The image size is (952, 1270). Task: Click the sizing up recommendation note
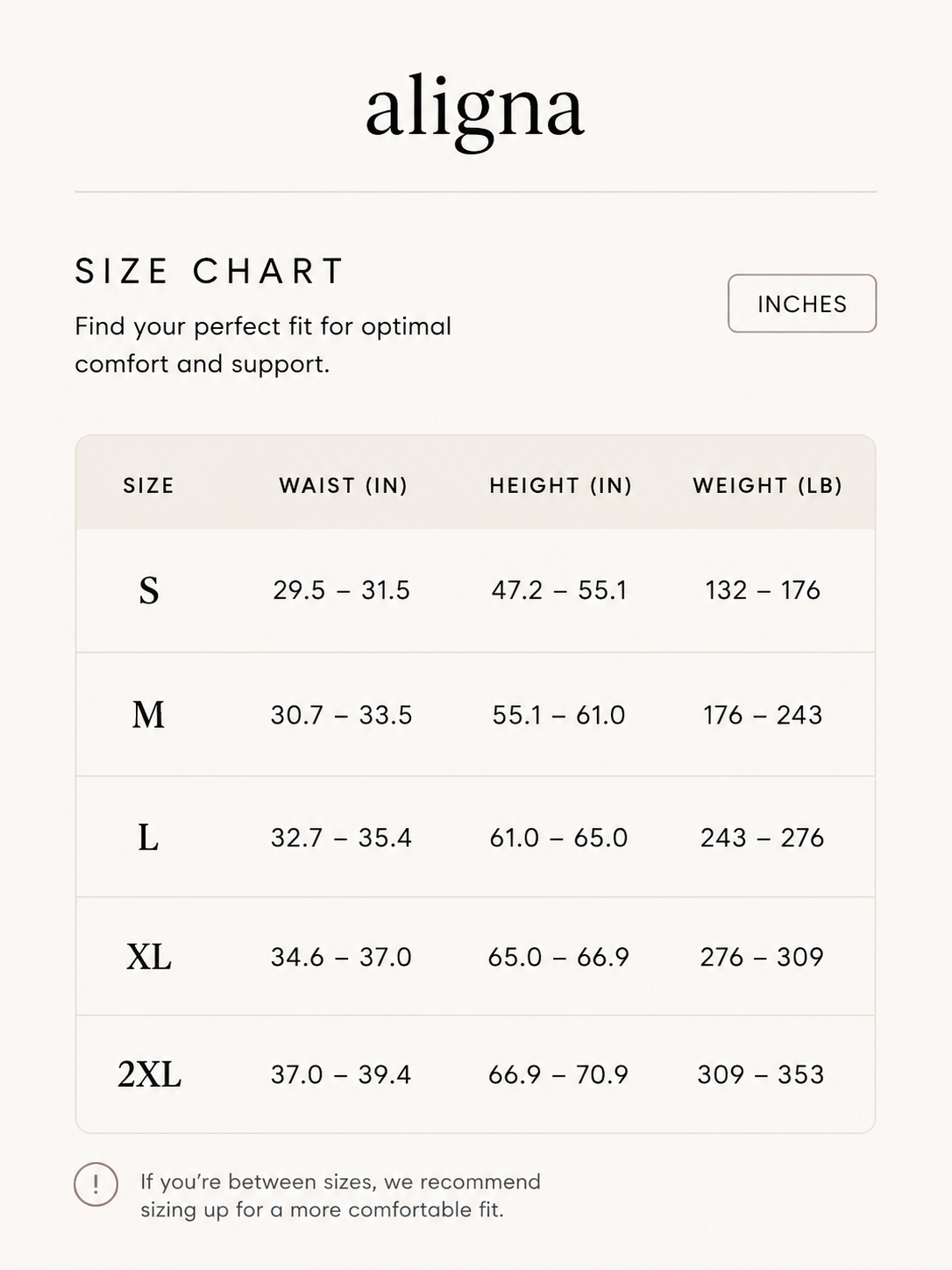(340, 1195)
